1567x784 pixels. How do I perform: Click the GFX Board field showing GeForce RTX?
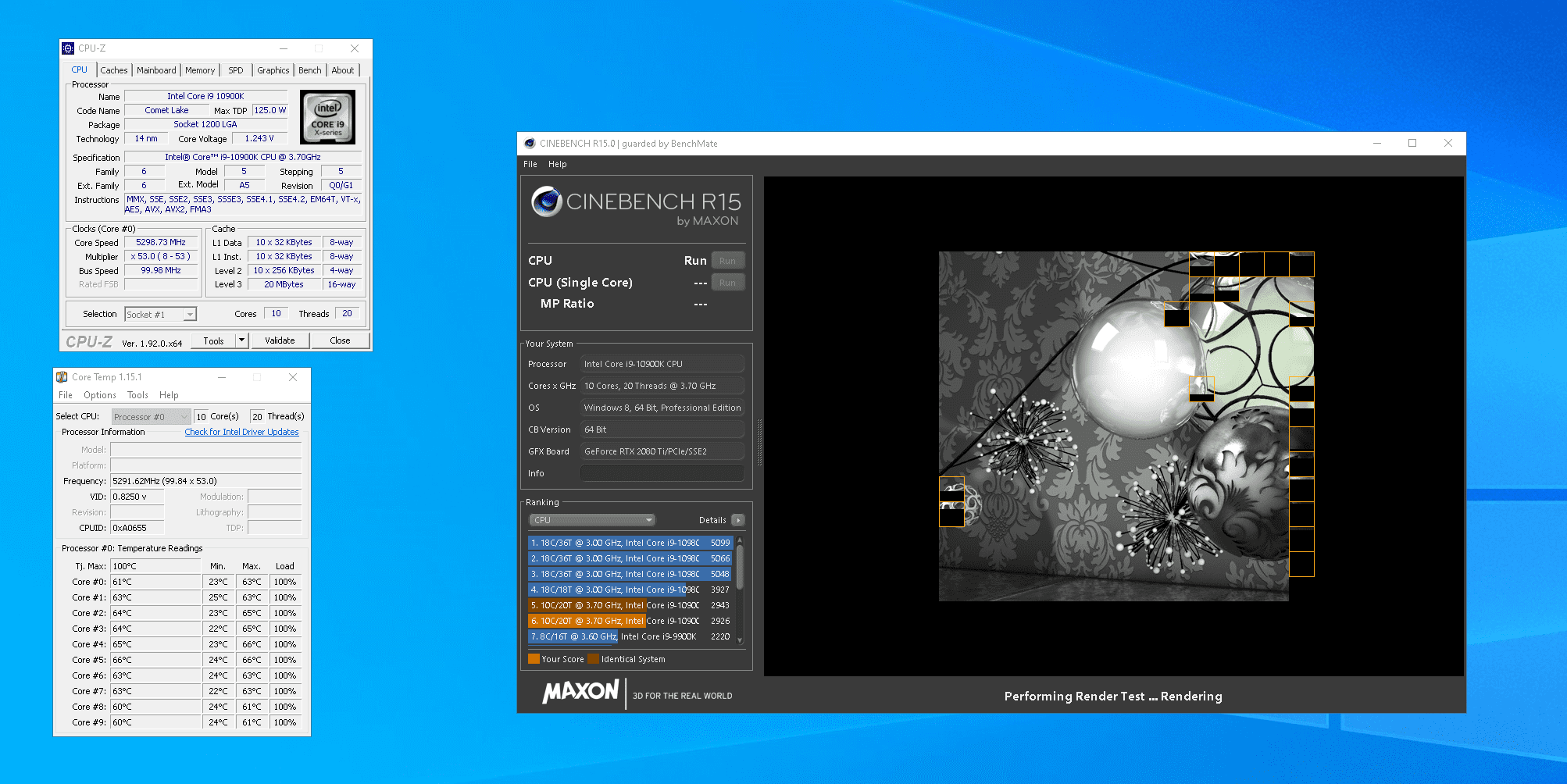coord(662,451)
